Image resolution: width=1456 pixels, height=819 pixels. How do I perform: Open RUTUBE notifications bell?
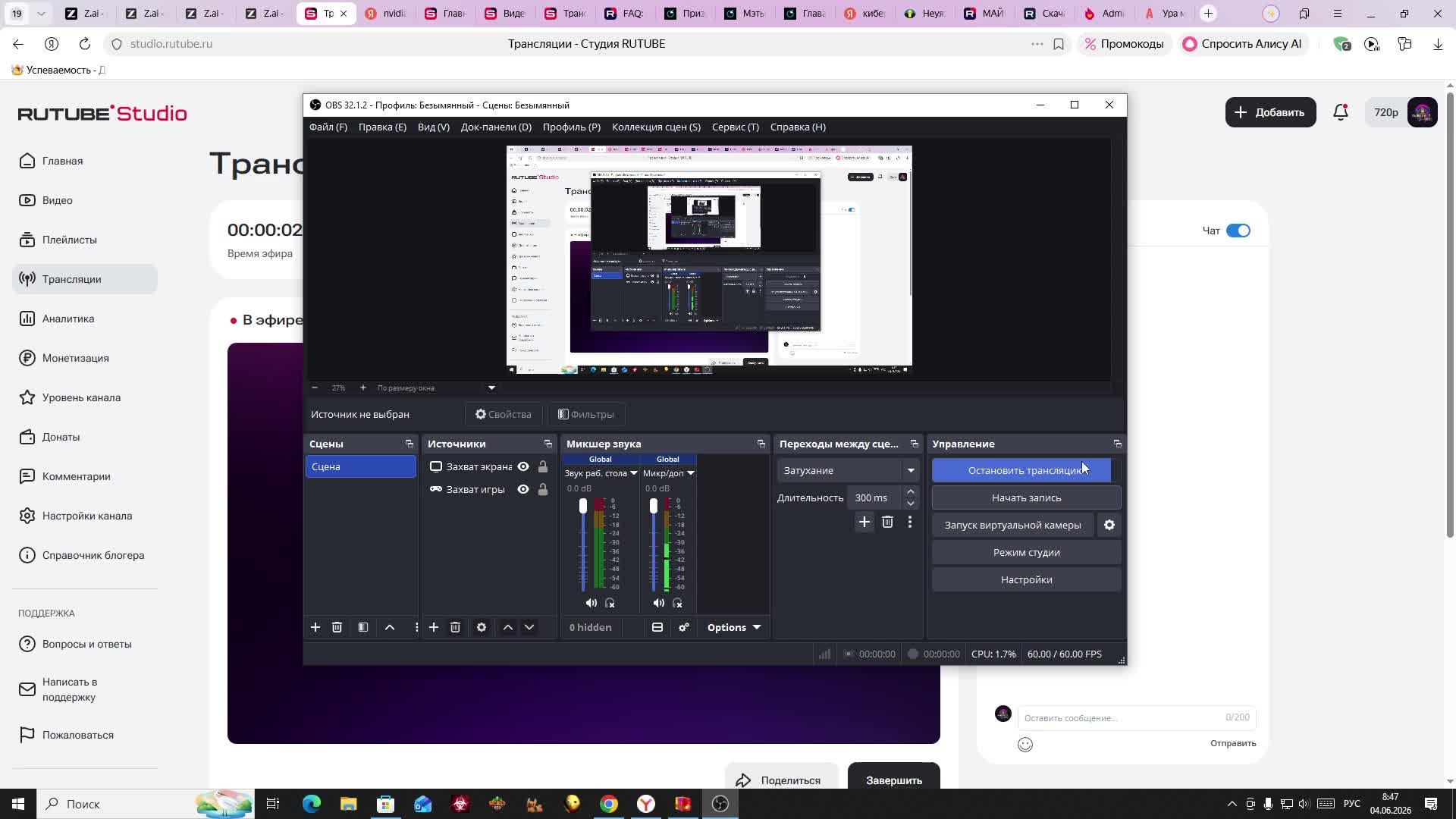(x=1341, y=112)
